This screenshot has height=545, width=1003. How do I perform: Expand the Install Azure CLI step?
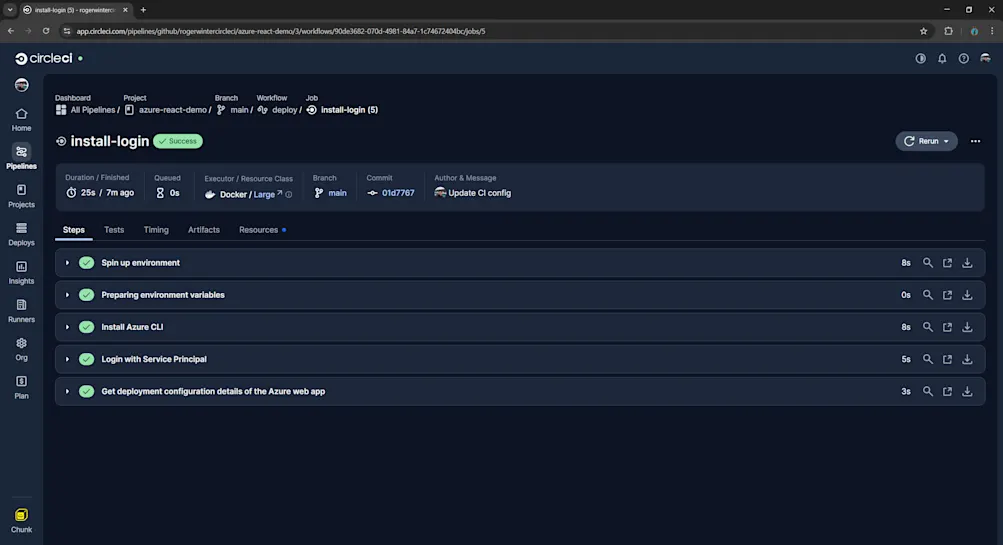pyautogui.click(x=67, y=327)
